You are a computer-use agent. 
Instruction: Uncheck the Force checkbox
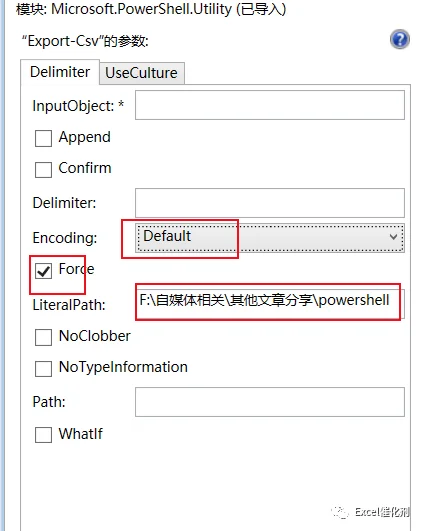pos(43,271)
